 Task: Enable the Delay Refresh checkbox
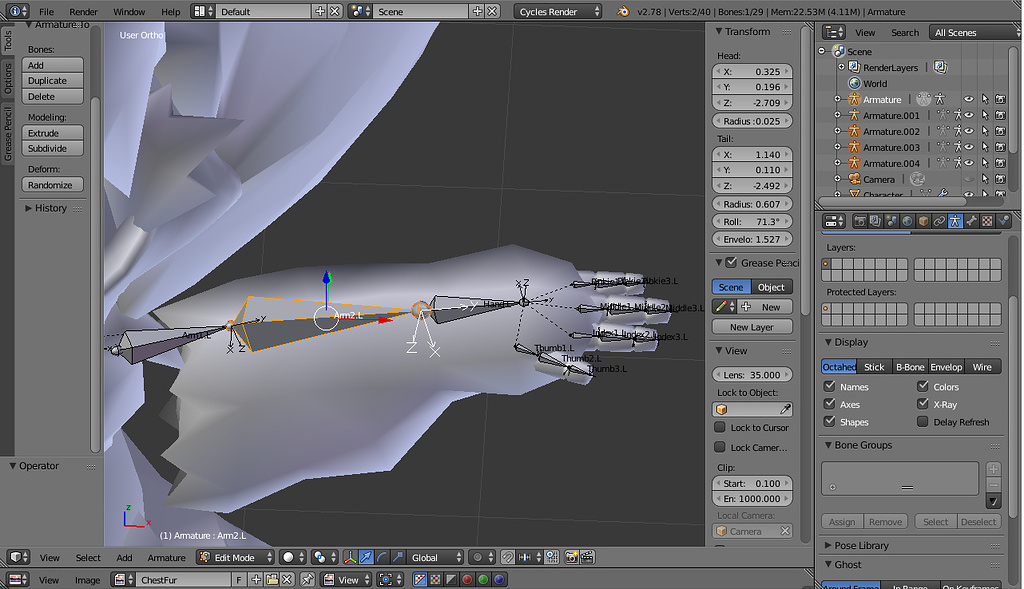pos(923,422)
